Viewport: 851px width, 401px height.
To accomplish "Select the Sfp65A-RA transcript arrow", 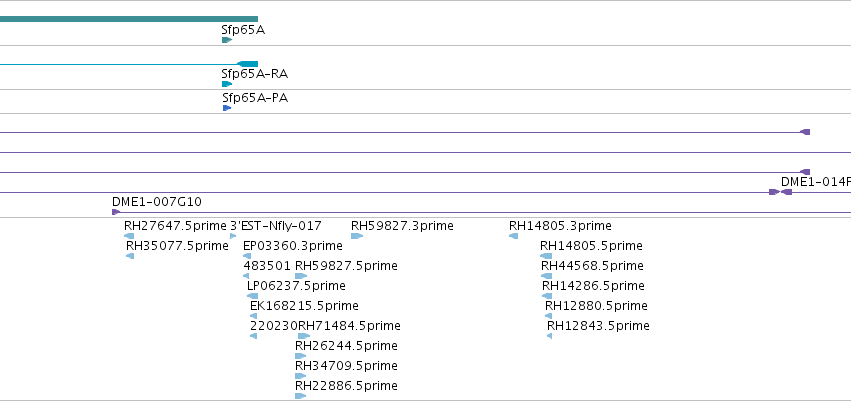I will tap(227, 84).
